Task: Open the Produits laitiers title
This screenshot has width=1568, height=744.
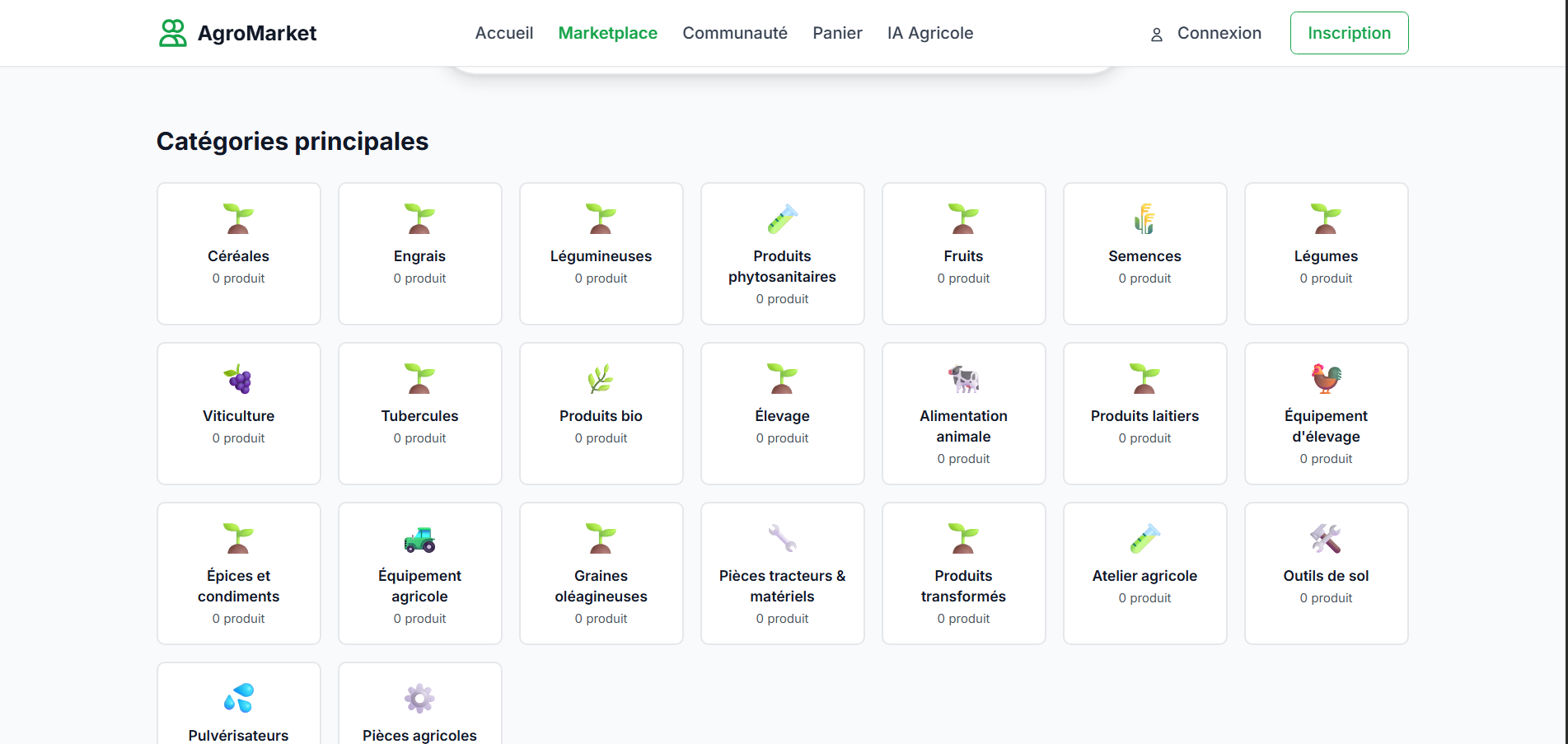Action: coord(1145,416)
